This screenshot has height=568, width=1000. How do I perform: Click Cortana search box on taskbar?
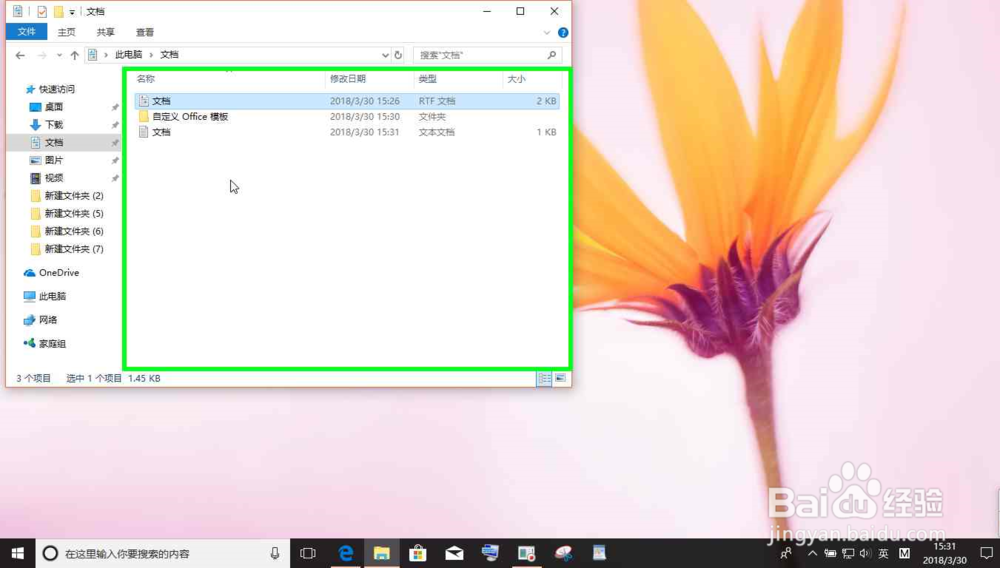(163, 553)
